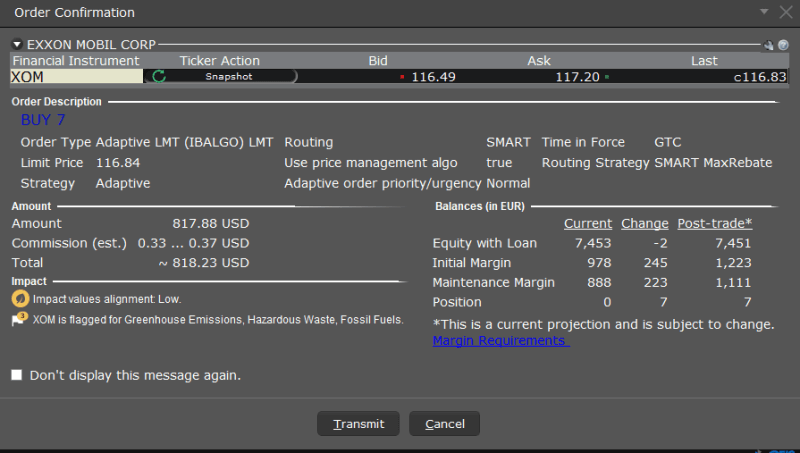This screenshot has width=800, height=453.
Task: Open the help question-mark icon
Action: 783,45
